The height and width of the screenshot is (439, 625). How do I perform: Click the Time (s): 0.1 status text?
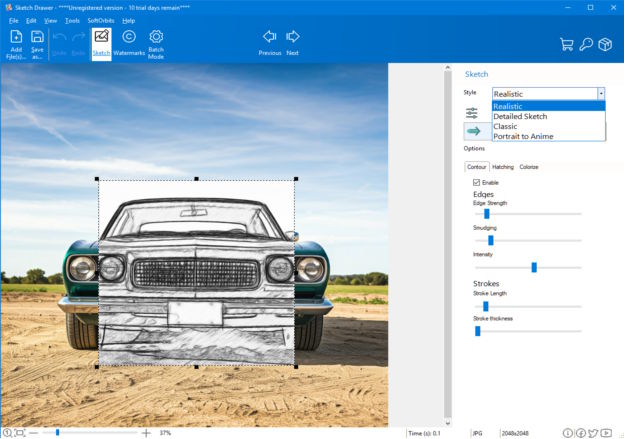tap(424, 433)
